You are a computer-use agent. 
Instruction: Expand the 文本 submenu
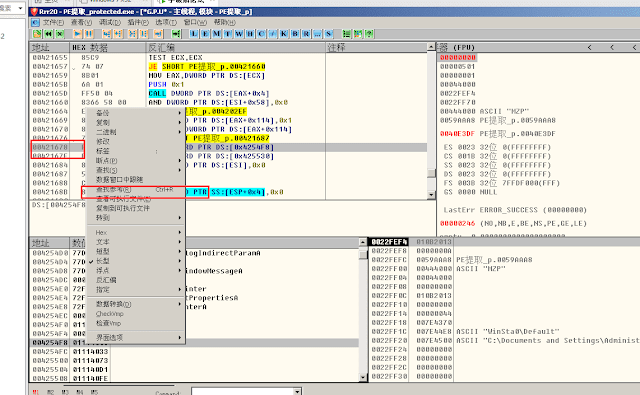click(136, 242)
